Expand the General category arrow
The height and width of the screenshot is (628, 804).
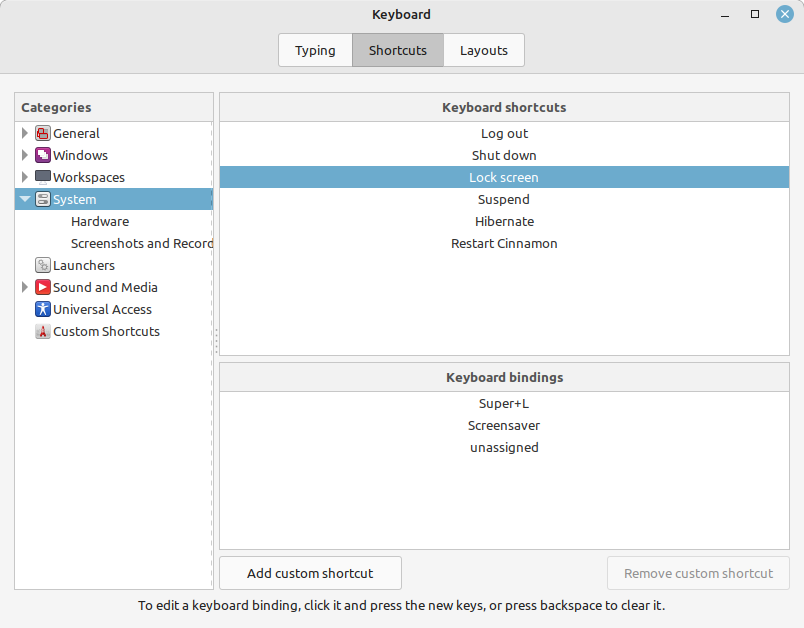pyautogui.click(x=25, y=133)
